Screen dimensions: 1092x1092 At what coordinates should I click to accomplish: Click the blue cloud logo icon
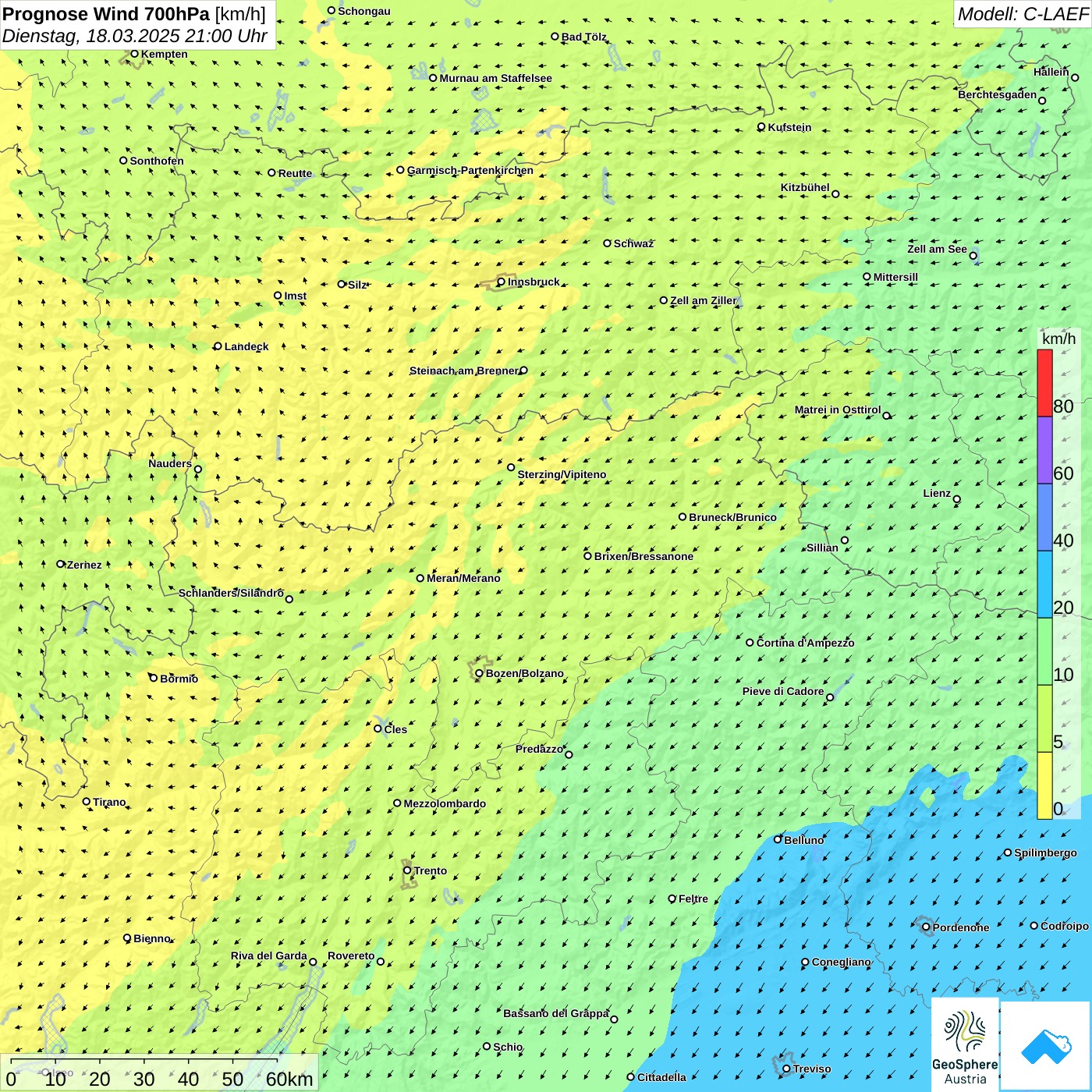1045,1046
